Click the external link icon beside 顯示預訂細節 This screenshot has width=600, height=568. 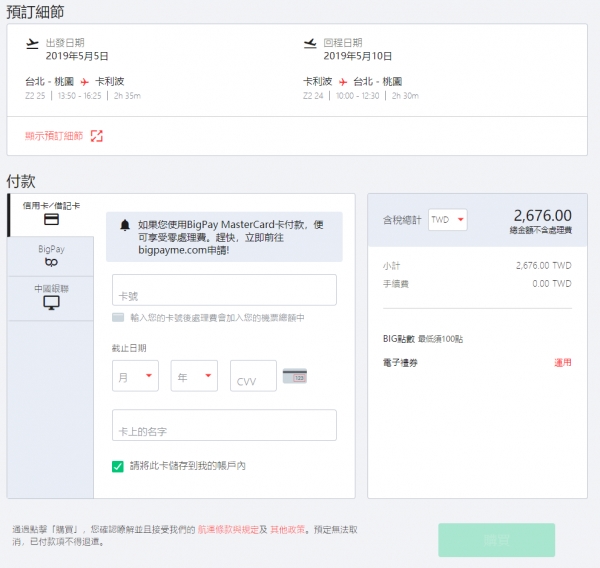(97, 136)
